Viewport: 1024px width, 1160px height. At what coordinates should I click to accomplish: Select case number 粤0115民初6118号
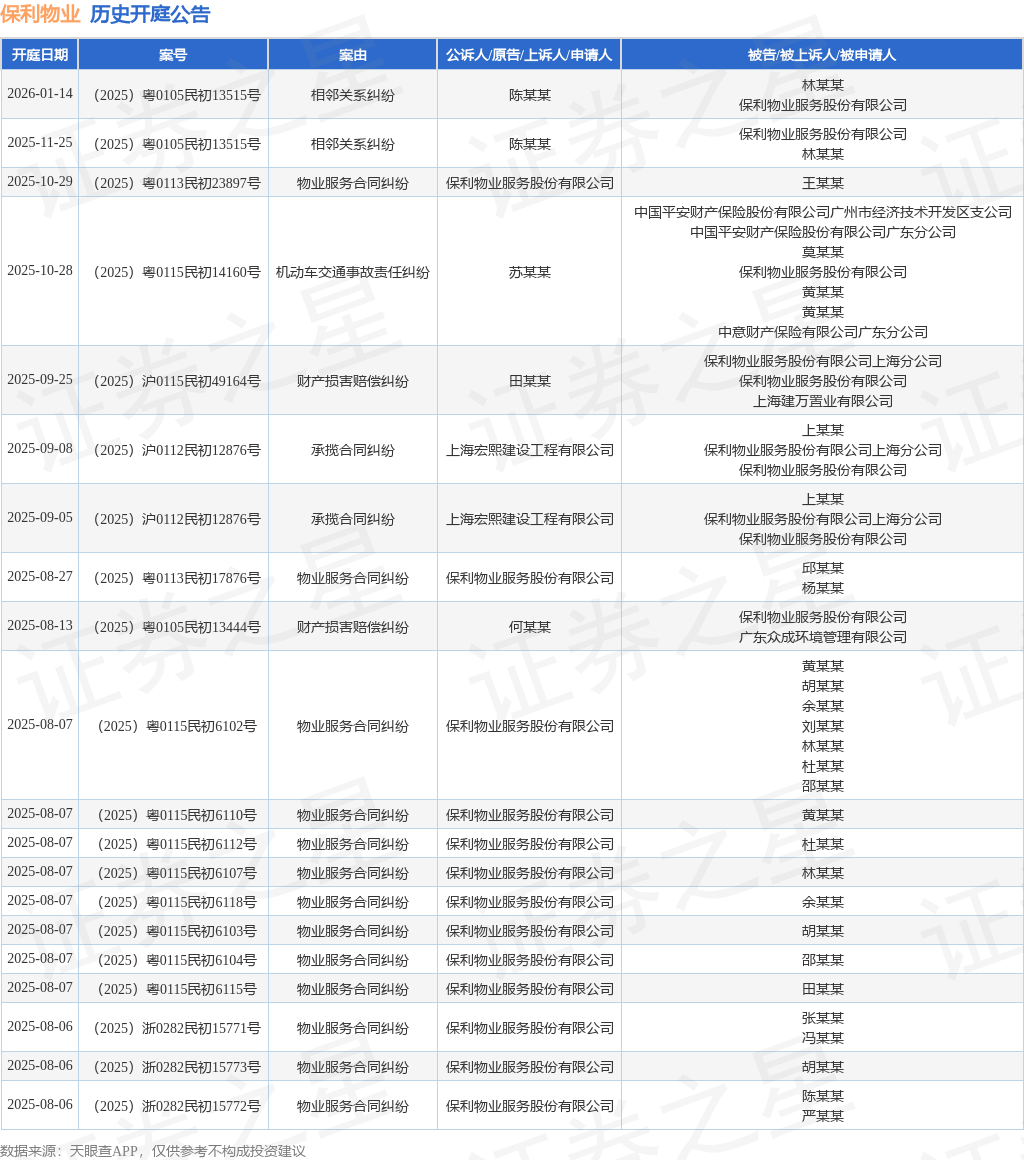176,902
